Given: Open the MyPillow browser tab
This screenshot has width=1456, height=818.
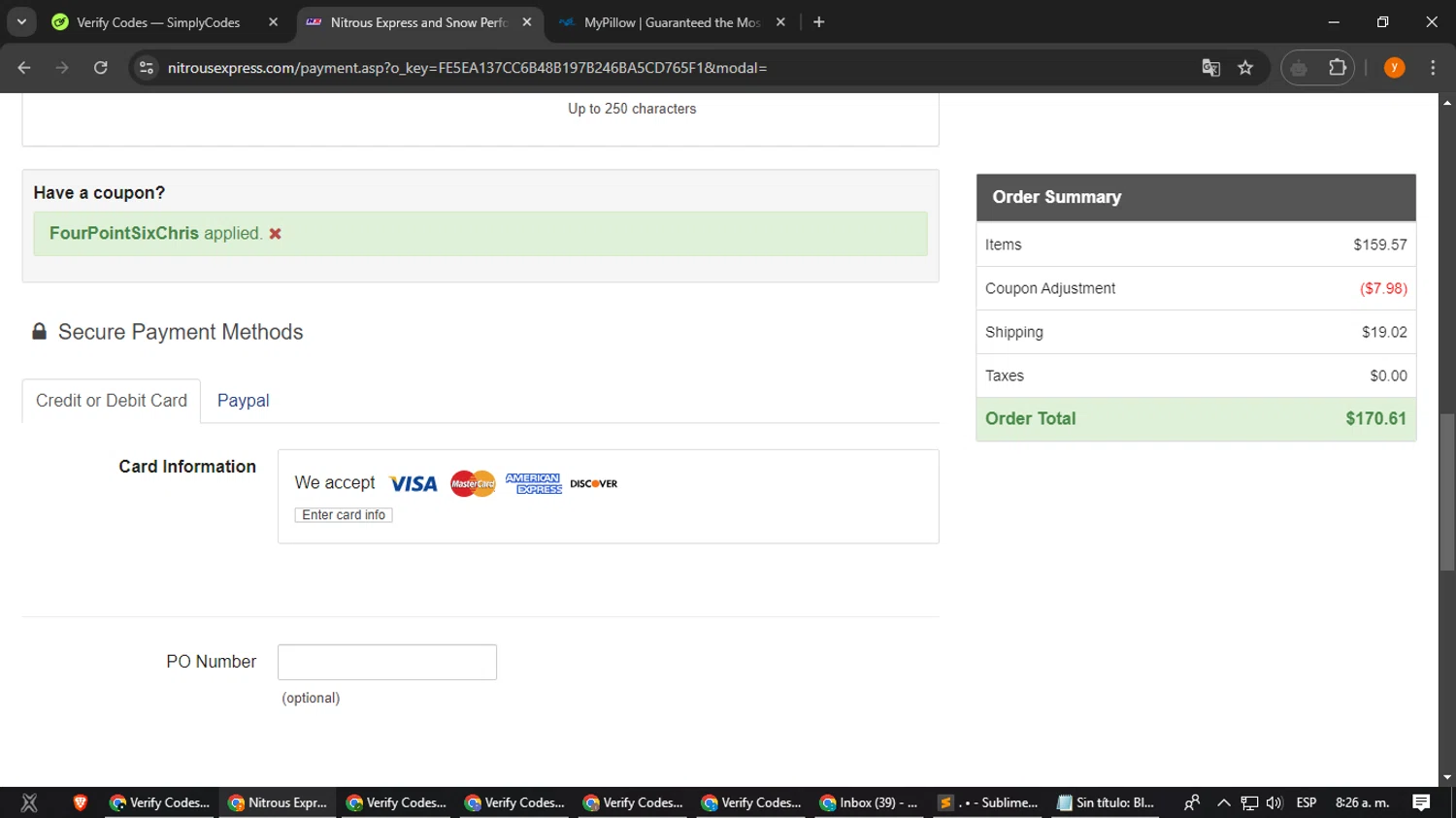Looking at the screenshot, I should tap(672, 22).
